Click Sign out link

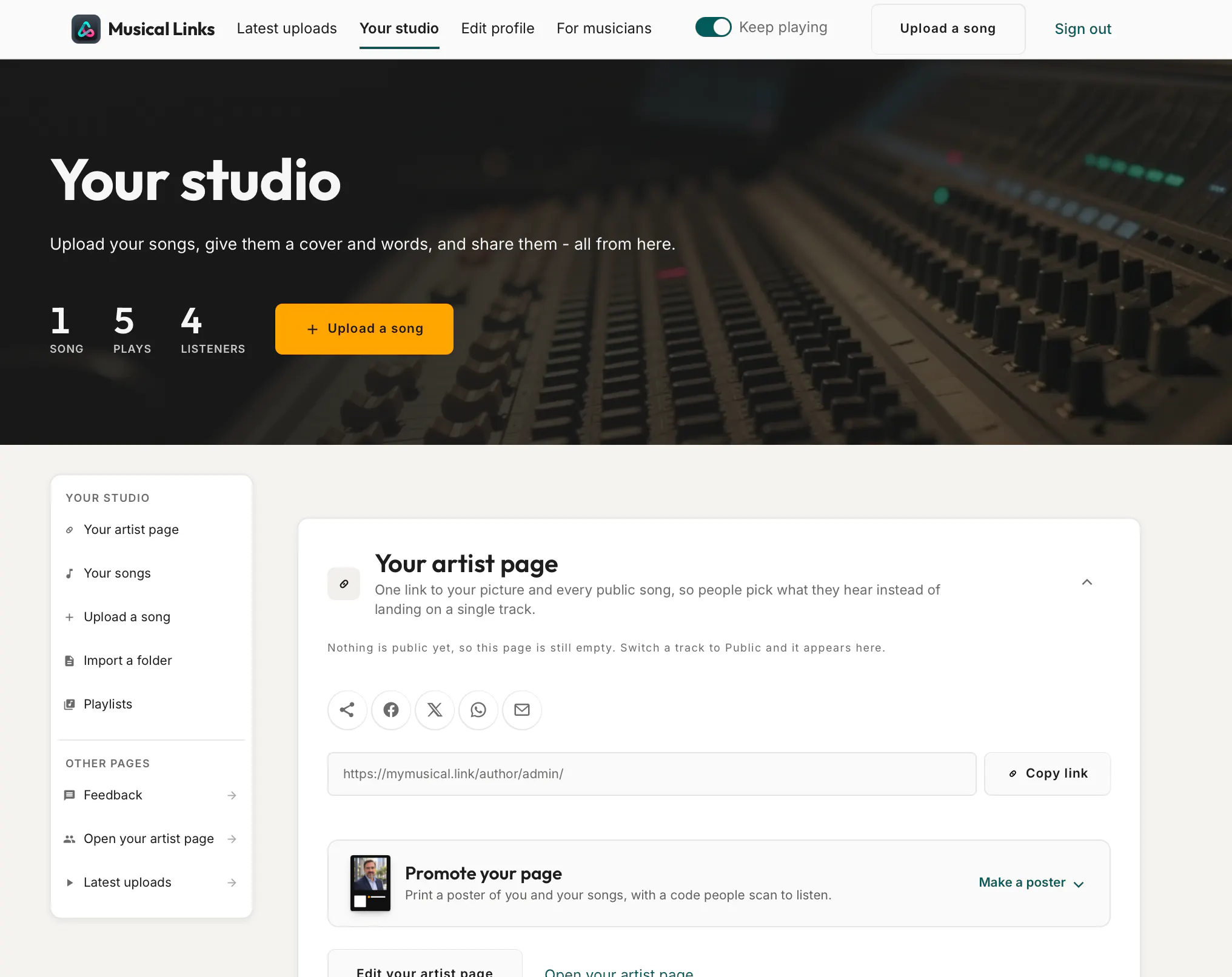pos(1083,29)
